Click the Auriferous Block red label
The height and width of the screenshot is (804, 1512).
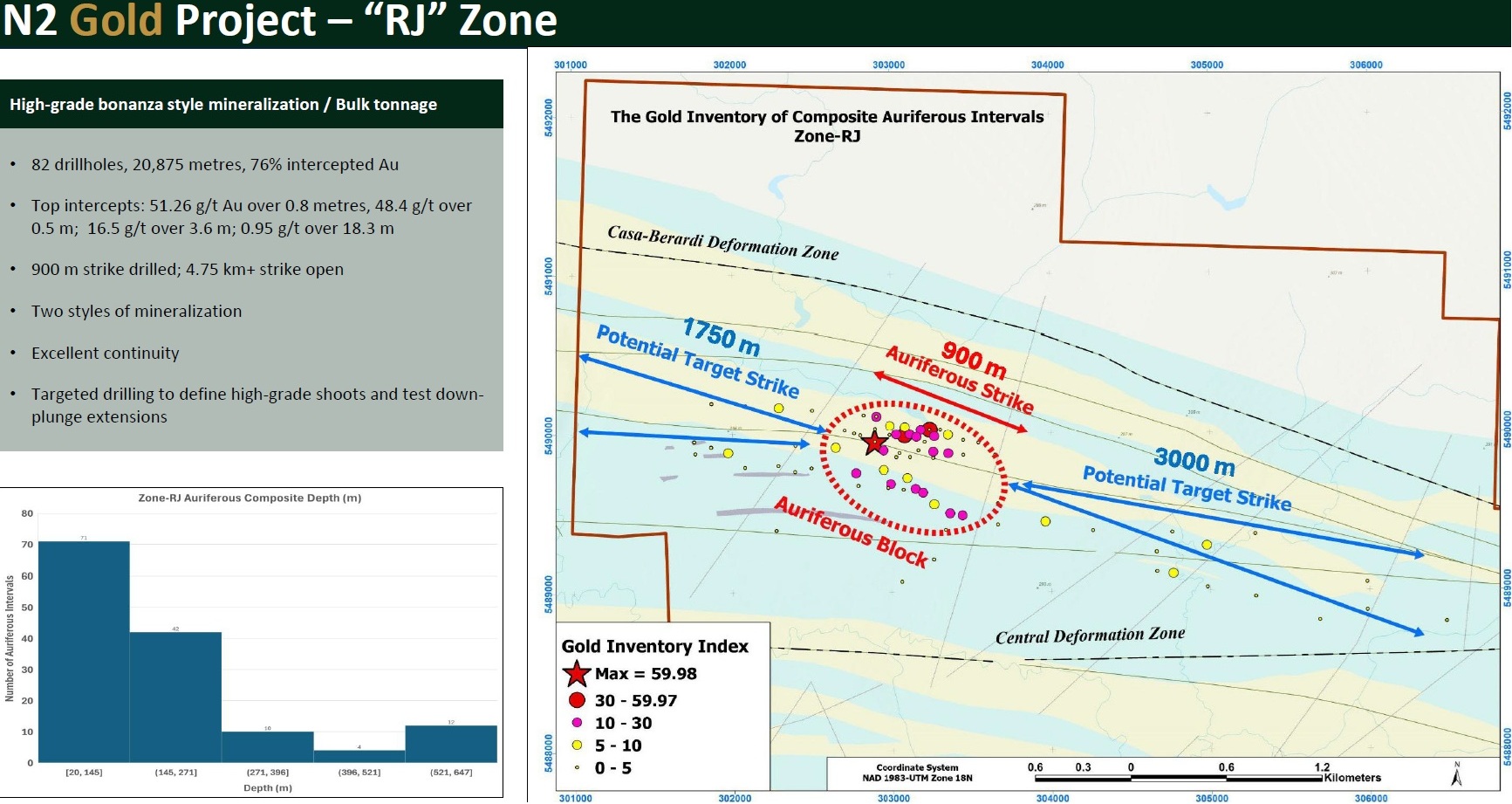[852, 532]
